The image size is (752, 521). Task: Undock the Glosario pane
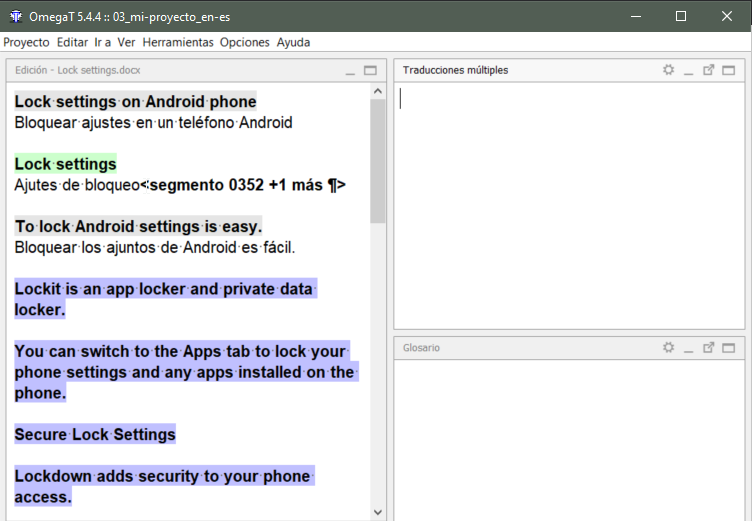click(x=708, y=347)
